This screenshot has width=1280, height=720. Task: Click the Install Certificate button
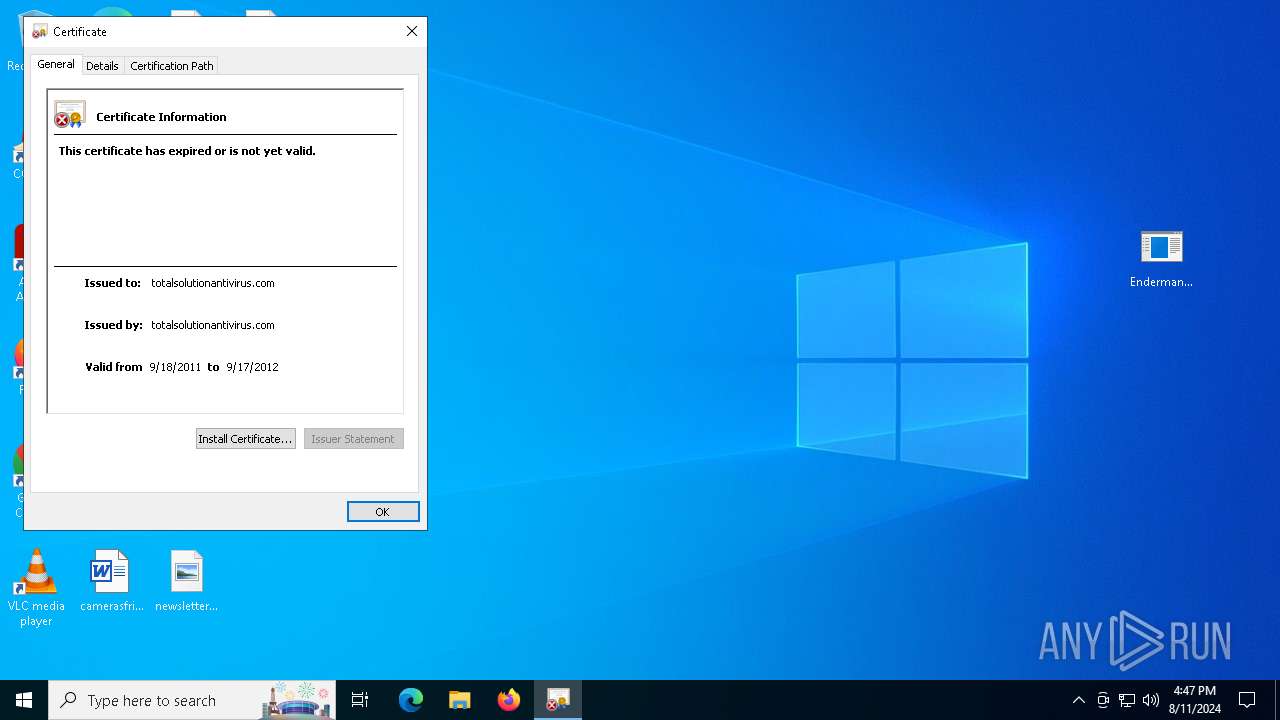click(x=245, y=439)
